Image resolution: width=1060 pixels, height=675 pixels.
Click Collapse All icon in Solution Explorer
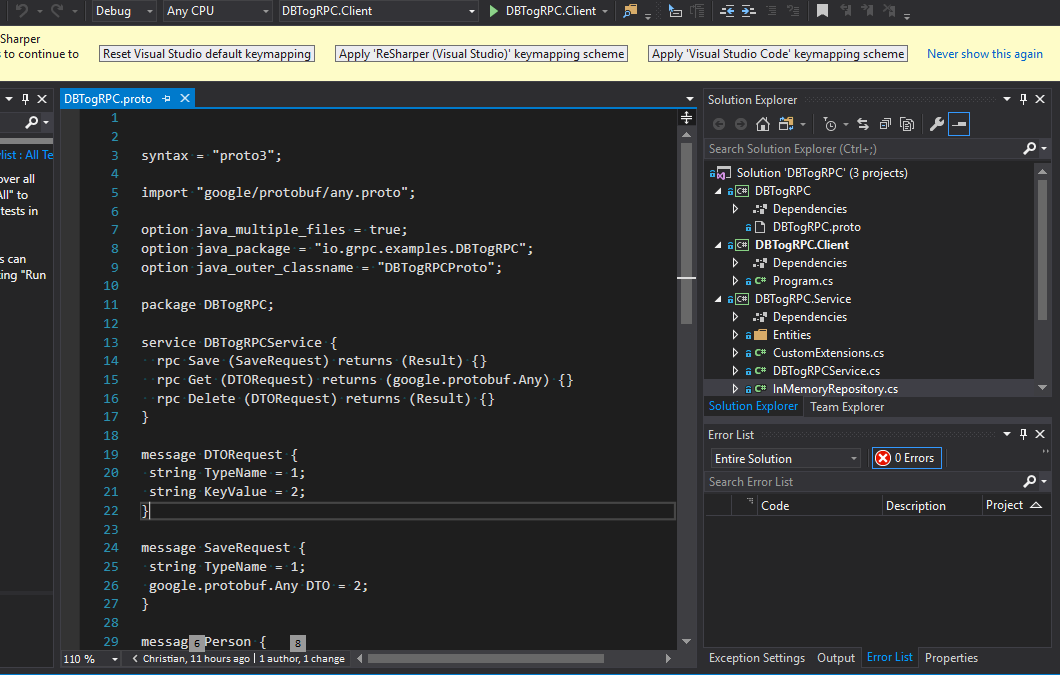click(885, 124)
